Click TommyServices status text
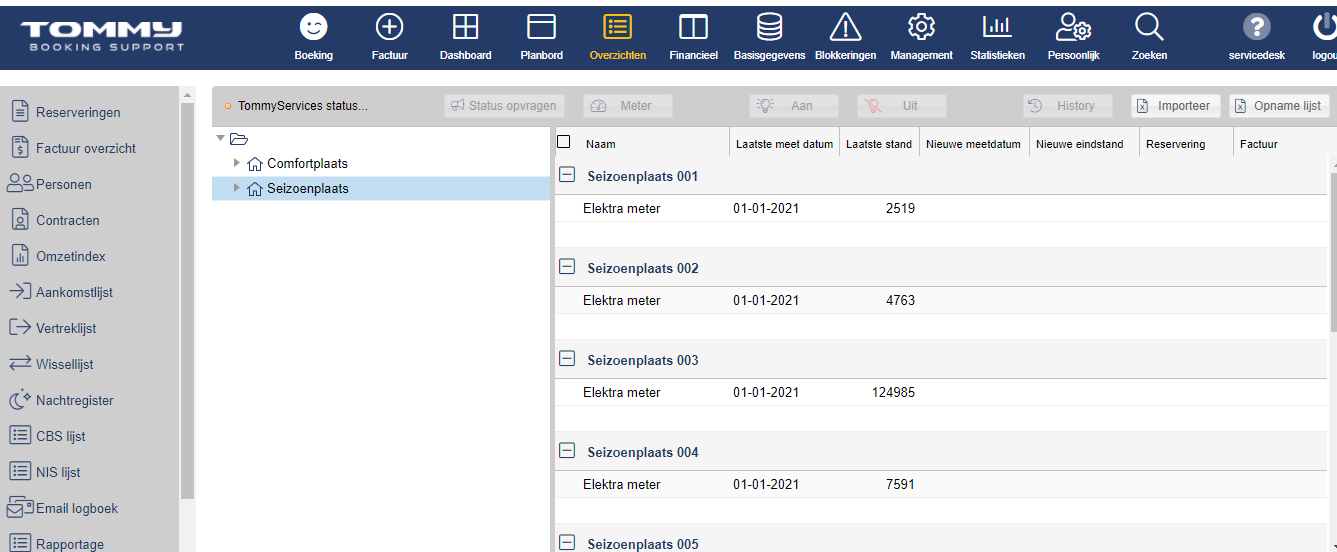The height and width of the screenshot is (552, 1337). point(303,106)
